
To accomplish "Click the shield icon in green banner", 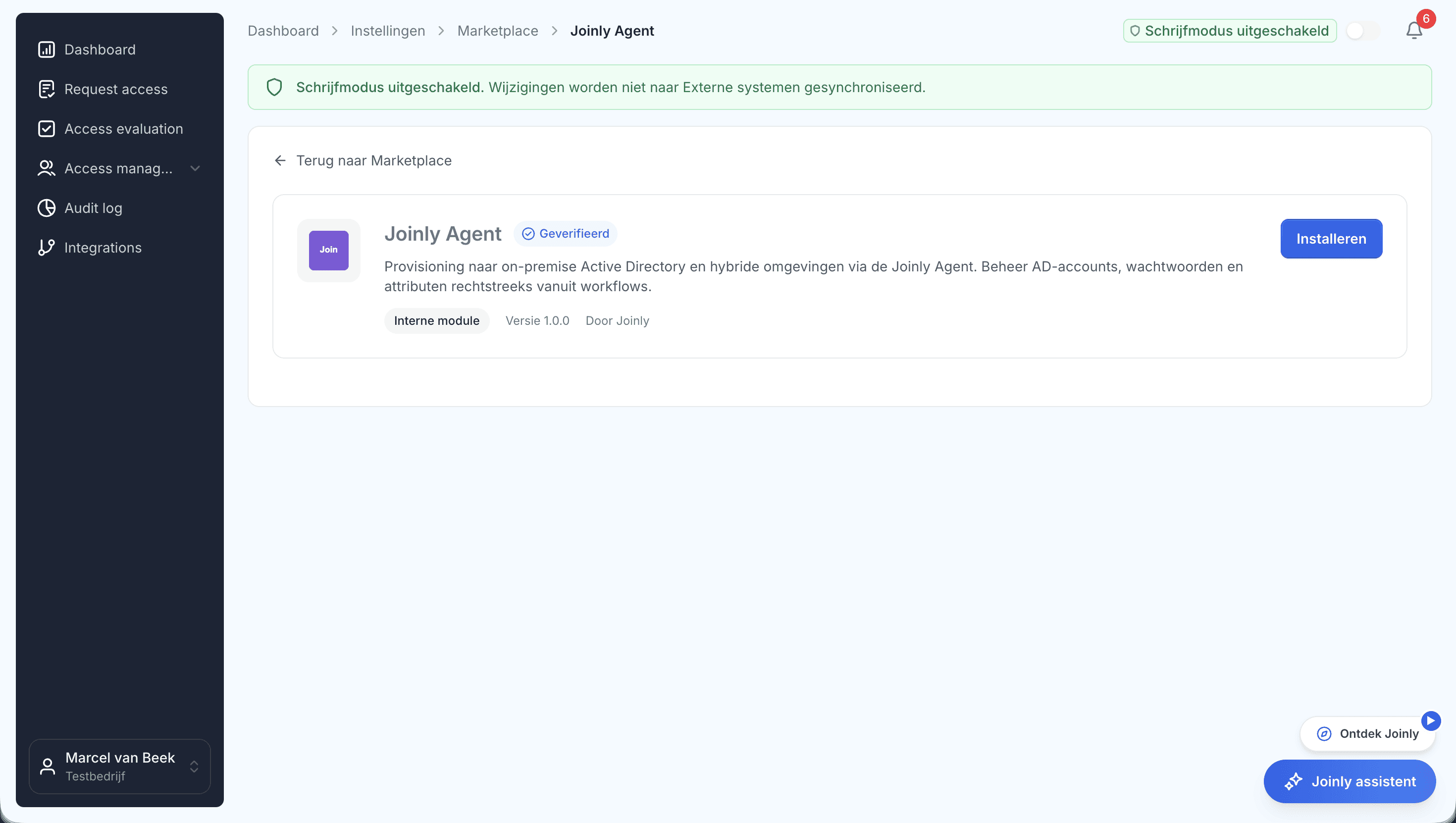I will [x=274, y=87].
